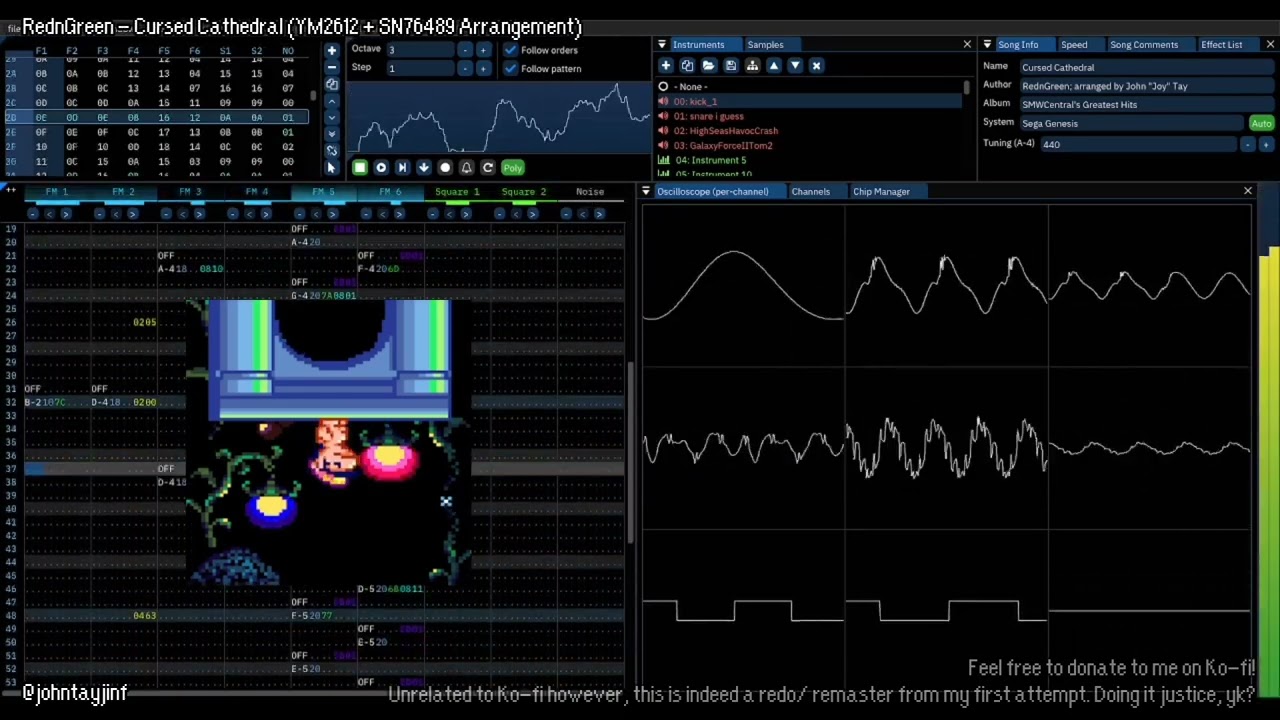This screenshot has width=1280, height=720.
Task: Move the selected instrument down
Action: (x=795, y=66)
